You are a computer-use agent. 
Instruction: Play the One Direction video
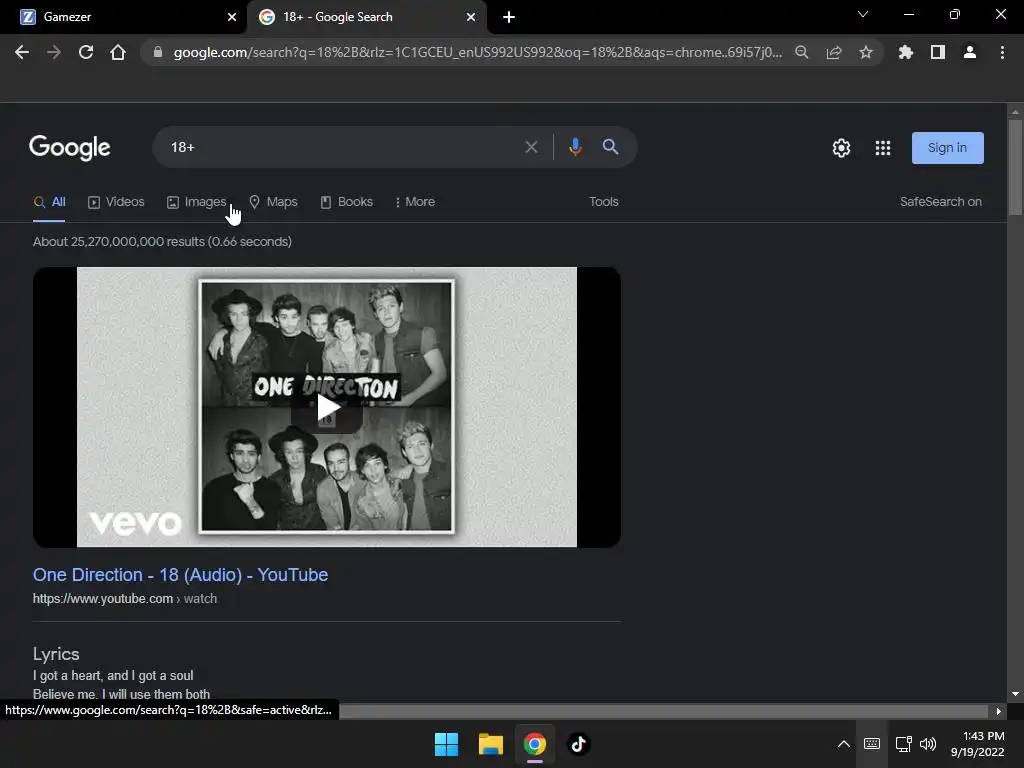click(327, 408)
